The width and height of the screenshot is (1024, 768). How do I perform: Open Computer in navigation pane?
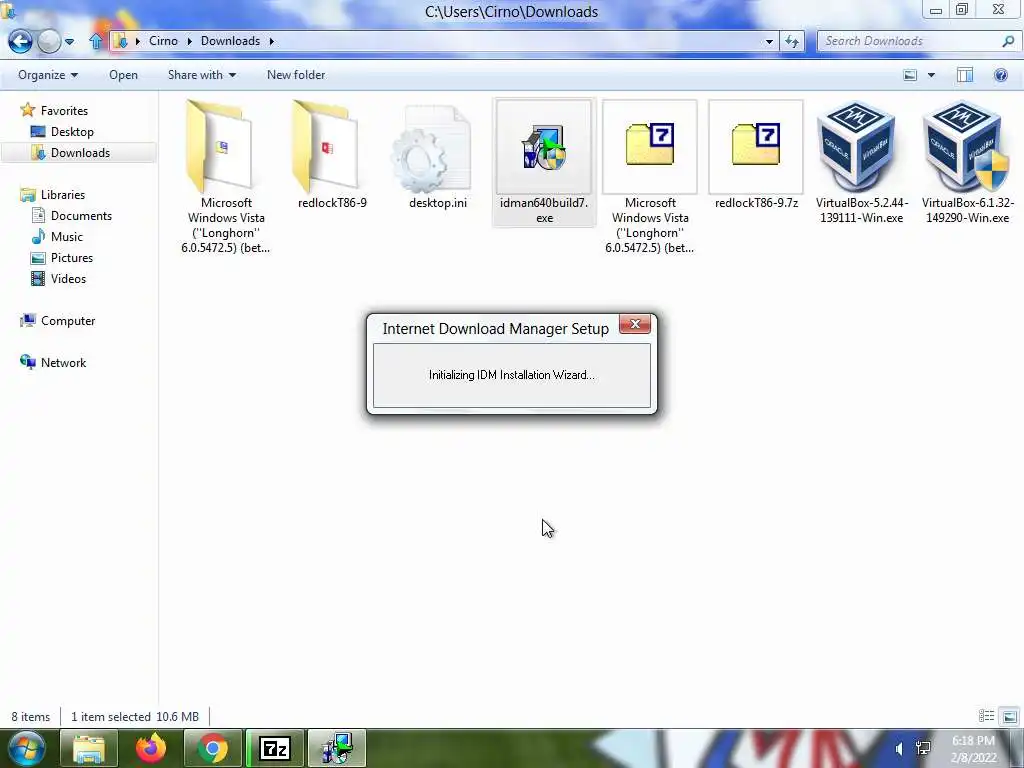coord(68,321)
